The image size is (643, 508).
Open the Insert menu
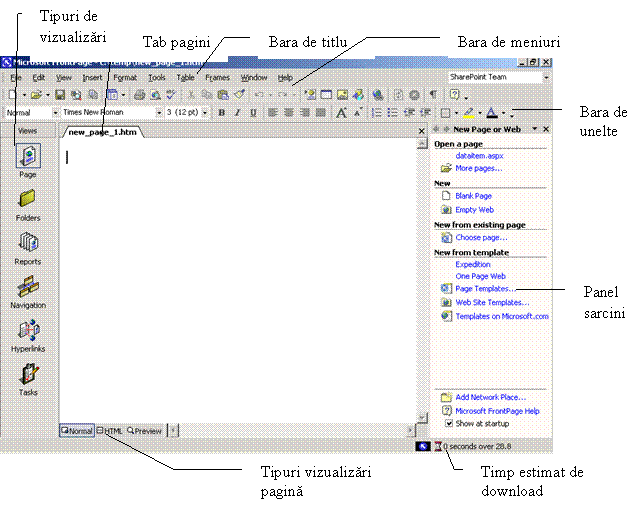coord(92,77)
